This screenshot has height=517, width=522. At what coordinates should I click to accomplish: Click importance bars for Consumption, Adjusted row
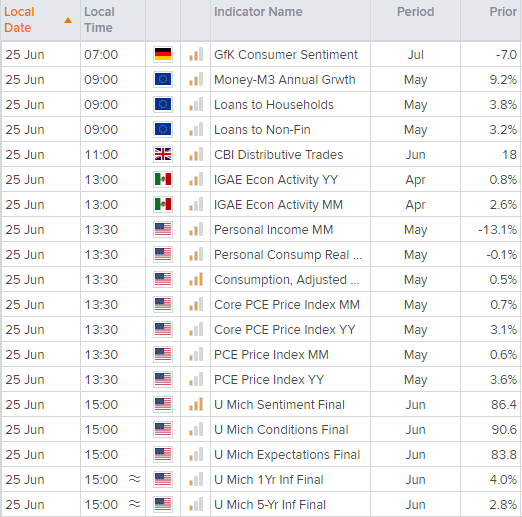196,279
